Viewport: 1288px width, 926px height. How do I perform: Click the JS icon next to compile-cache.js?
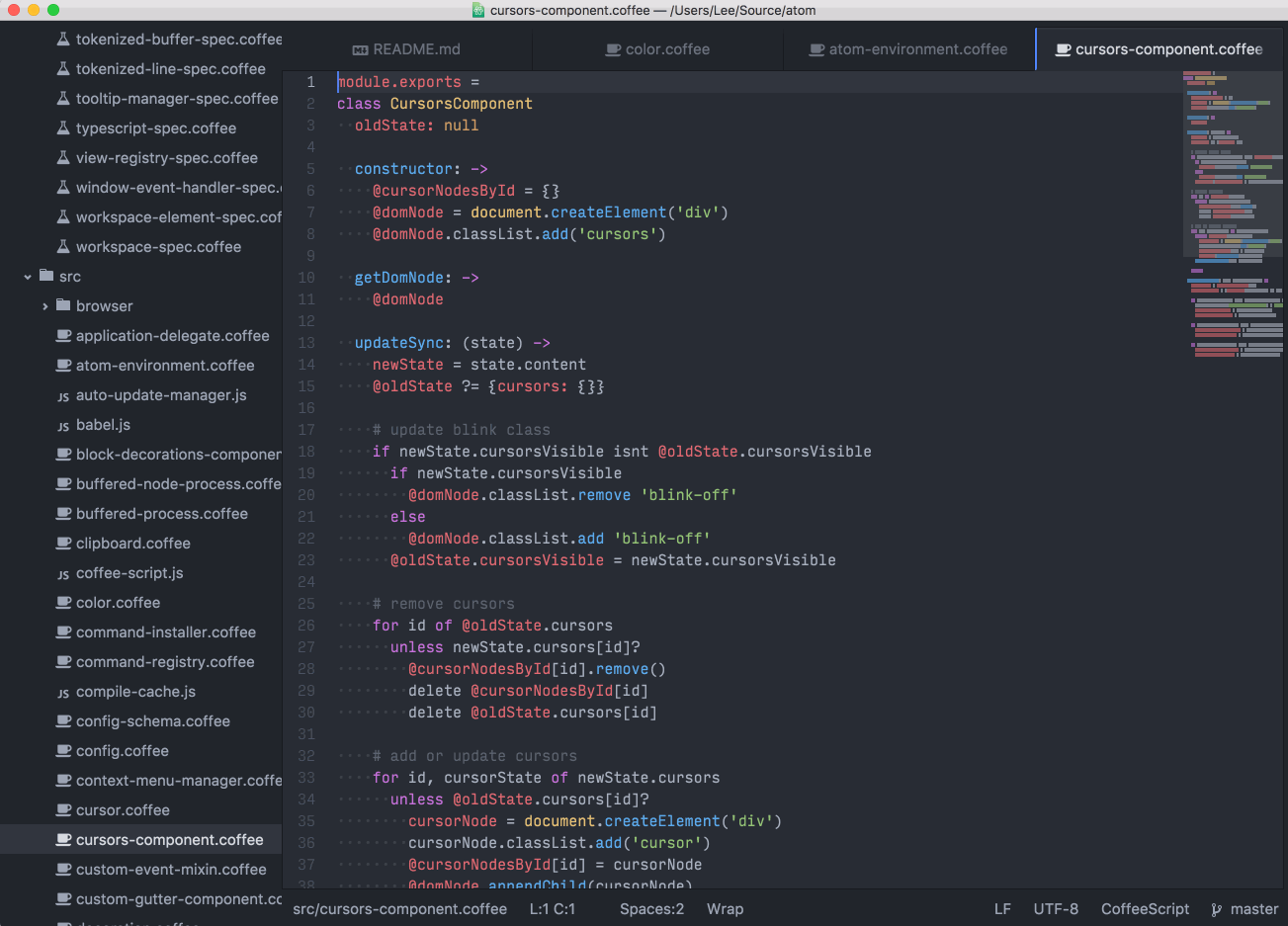(63, 693)
